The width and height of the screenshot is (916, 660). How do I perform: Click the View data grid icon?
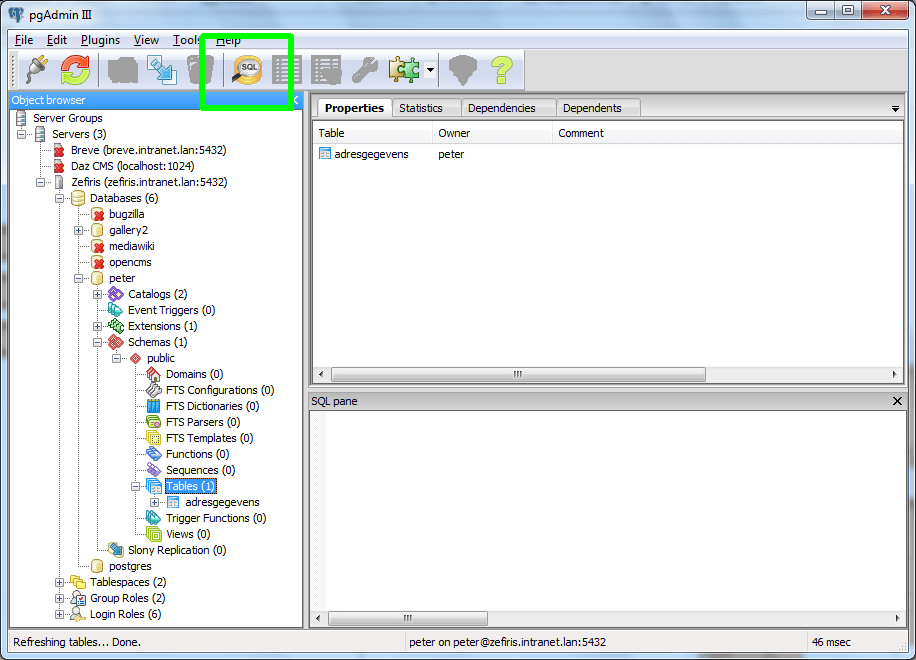(x=287, y=70)
